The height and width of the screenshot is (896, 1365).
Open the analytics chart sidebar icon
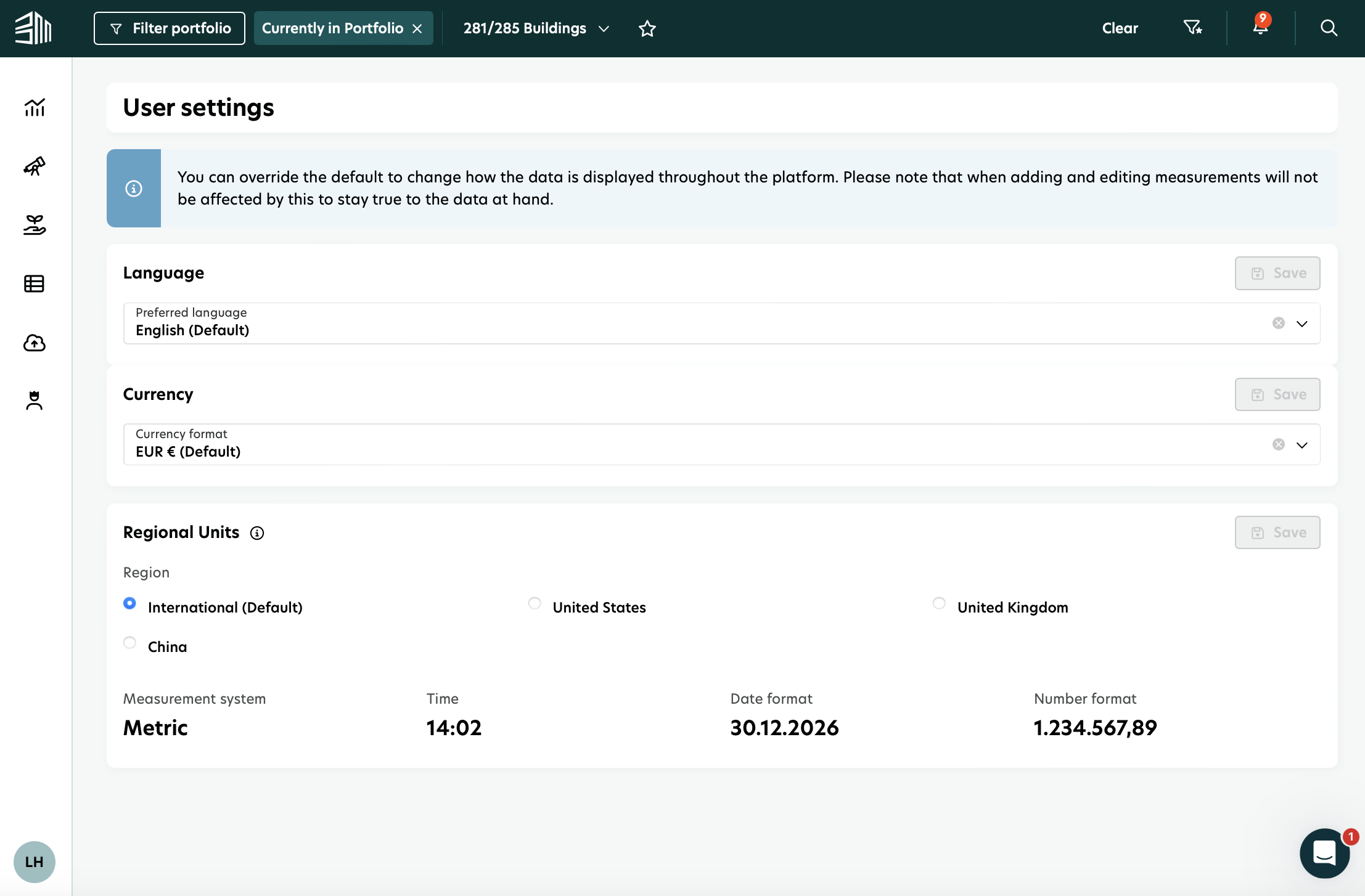35,107
